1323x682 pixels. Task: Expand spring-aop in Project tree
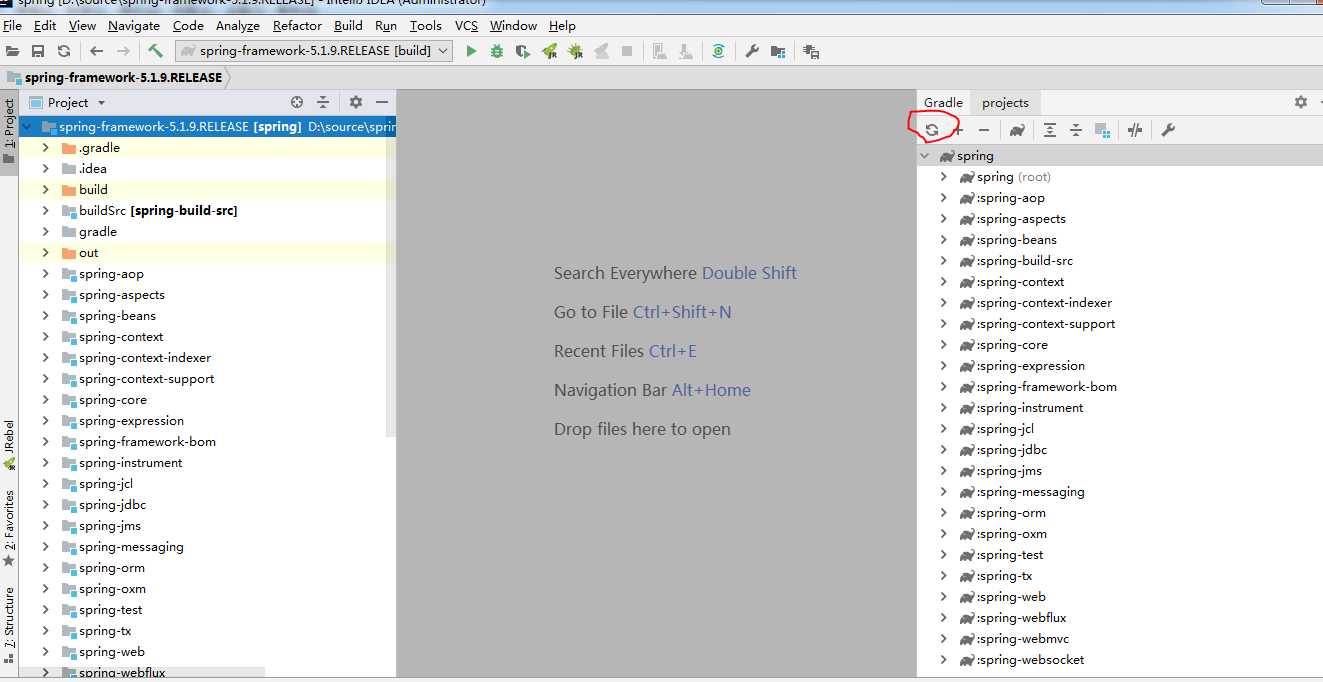pos(45,273)
